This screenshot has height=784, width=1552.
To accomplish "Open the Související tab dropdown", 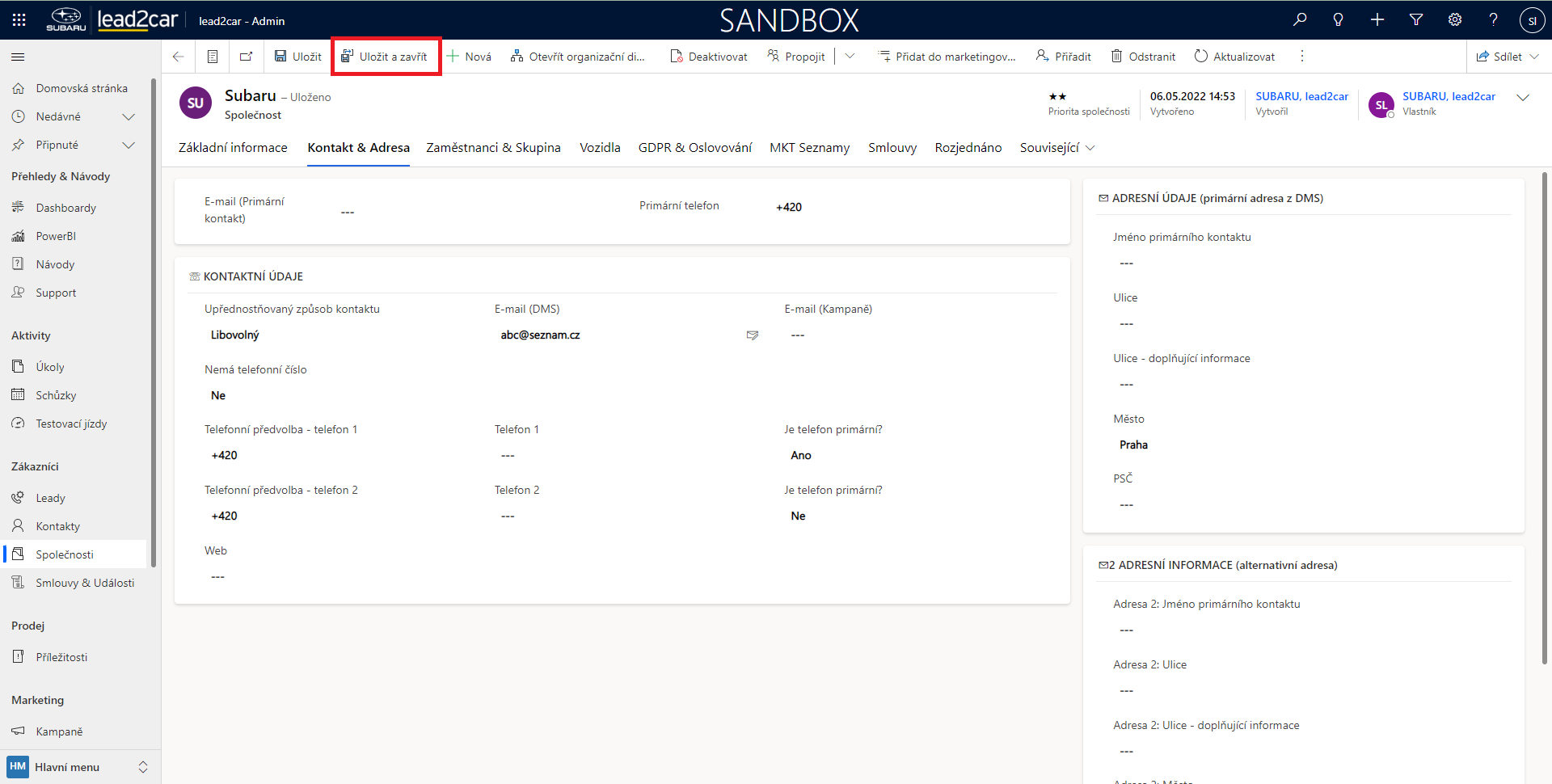I will (x=1056, y=148).
